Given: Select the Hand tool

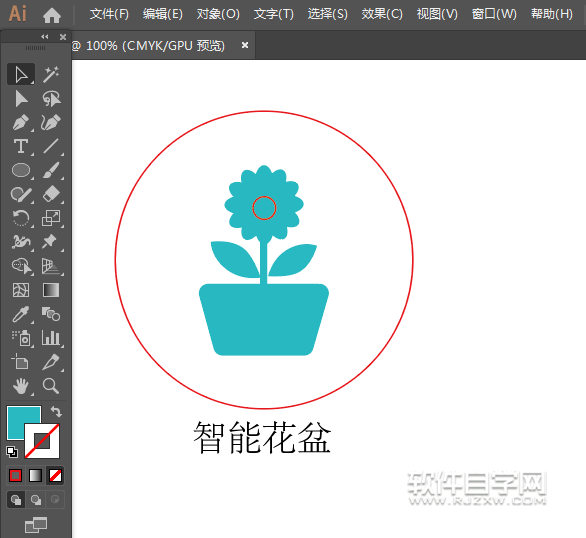Looking at the screenshot, I should pos(21,386).
